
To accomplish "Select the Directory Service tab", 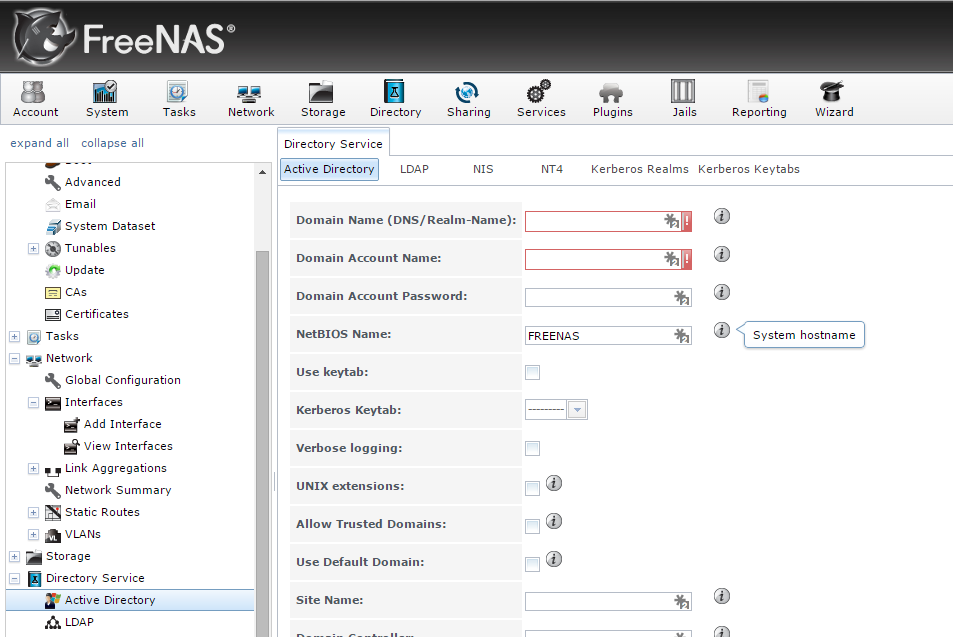I will pyautogui.click(x=333, y=143).
